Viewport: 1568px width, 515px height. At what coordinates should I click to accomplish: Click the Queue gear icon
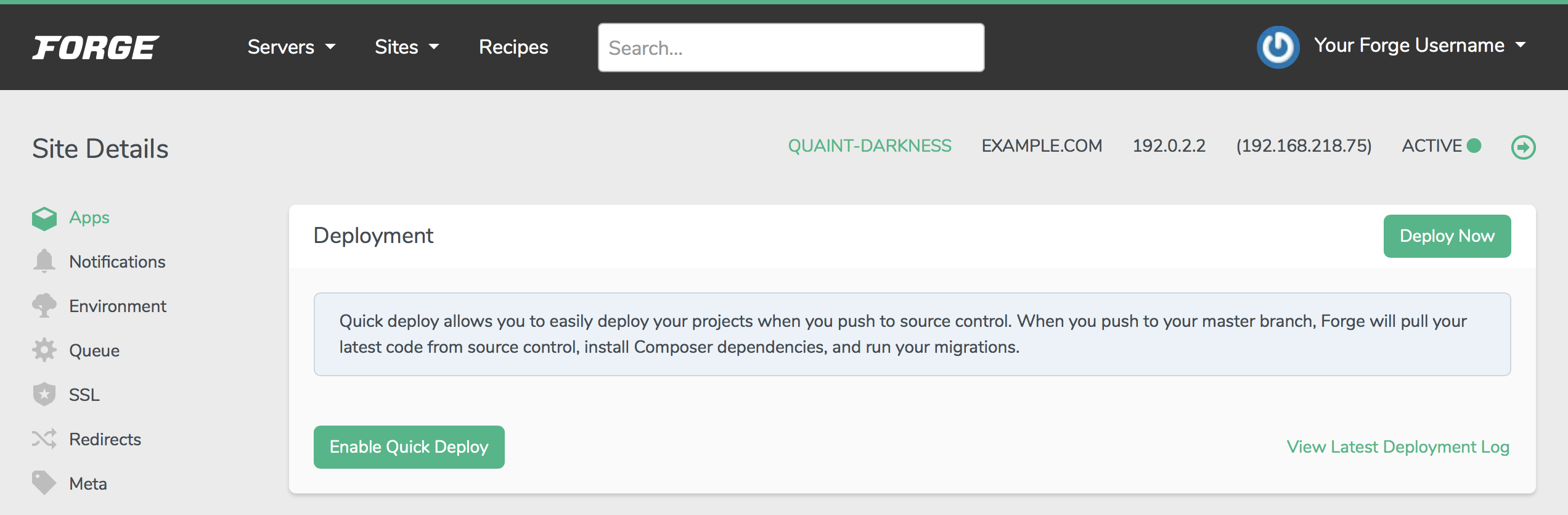click(x=44, y=350)
